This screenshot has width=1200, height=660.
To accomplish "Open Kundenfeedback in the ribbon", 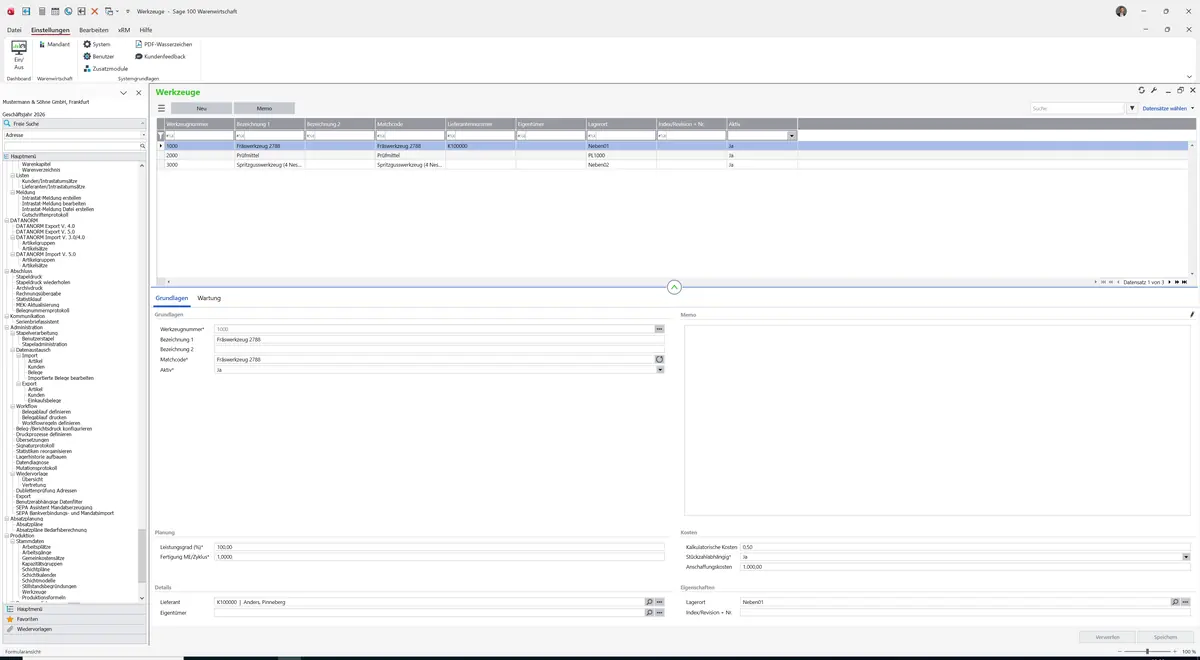I will (x=160, y=56).
